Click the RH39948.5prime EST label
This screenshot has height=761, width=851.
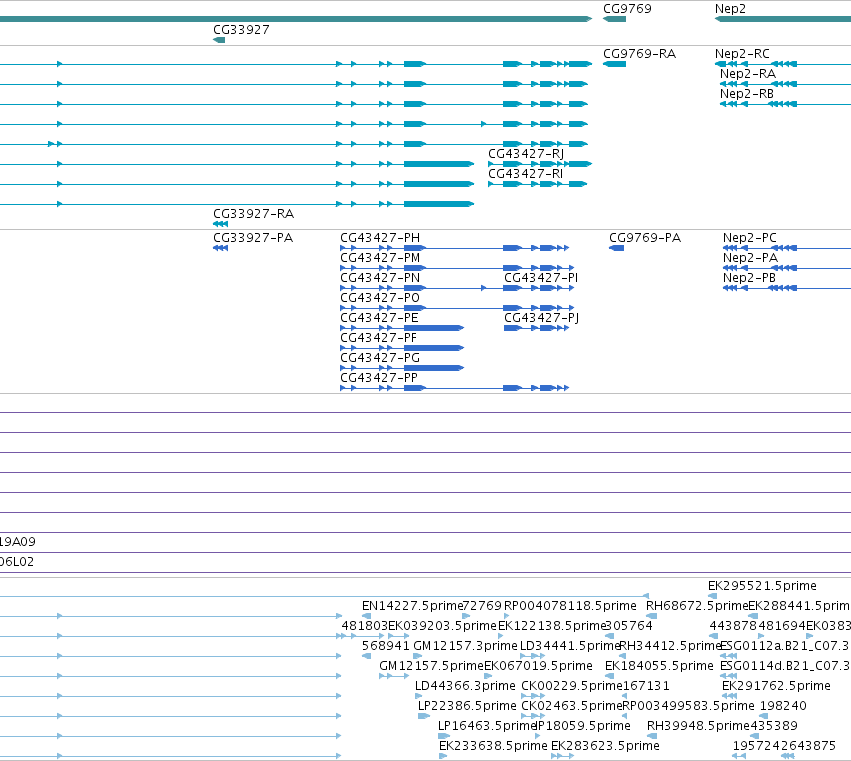[x=698, y=727]
